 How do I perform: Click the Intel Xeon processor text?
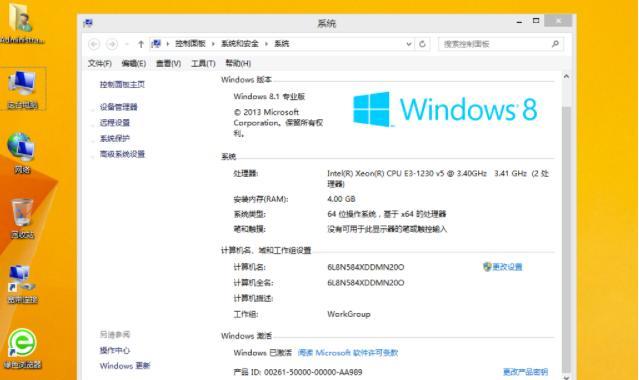tap(438, 179)
